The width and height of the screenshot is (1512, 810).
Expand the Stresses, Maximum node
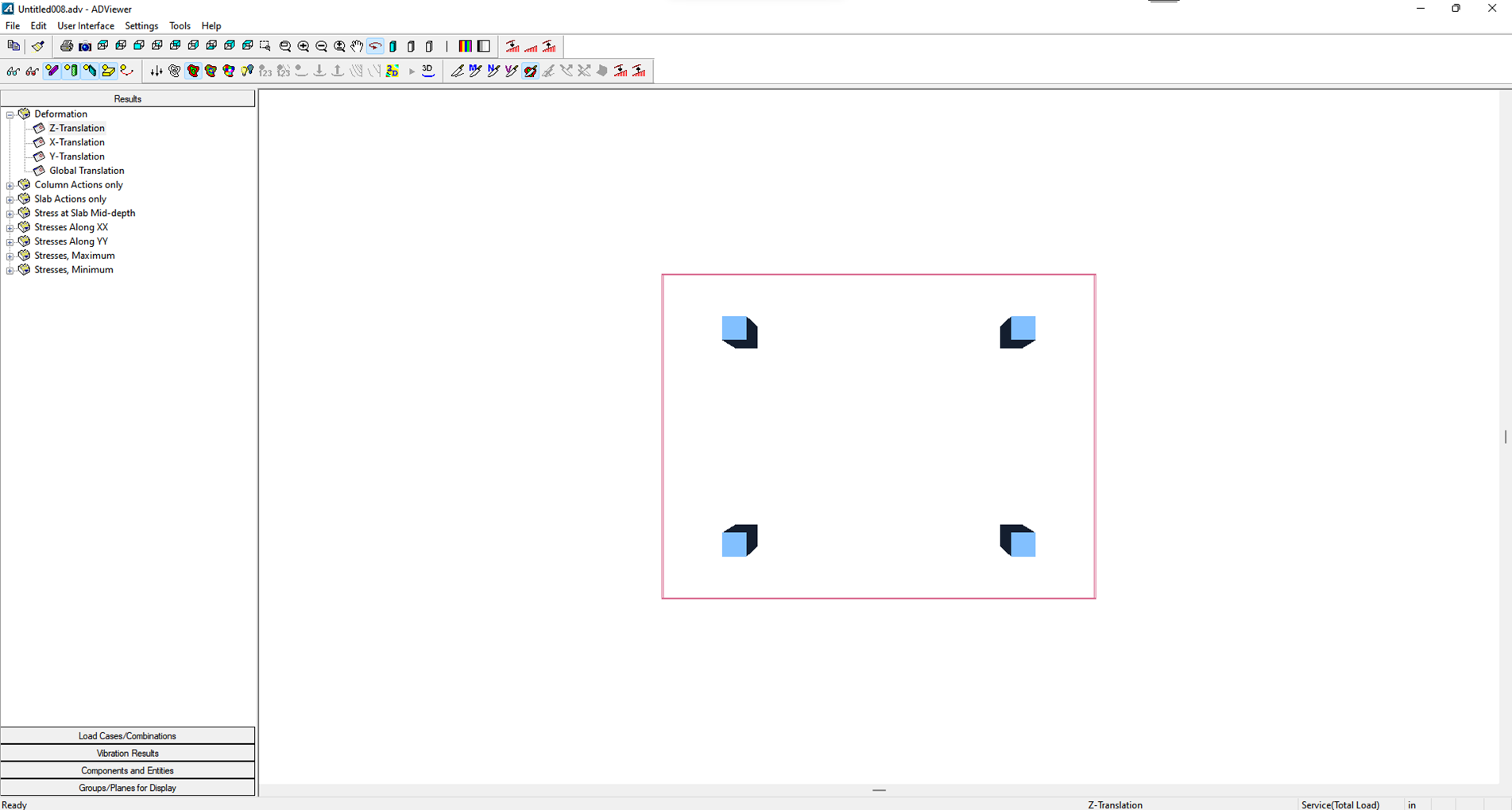tap(10, 256)
